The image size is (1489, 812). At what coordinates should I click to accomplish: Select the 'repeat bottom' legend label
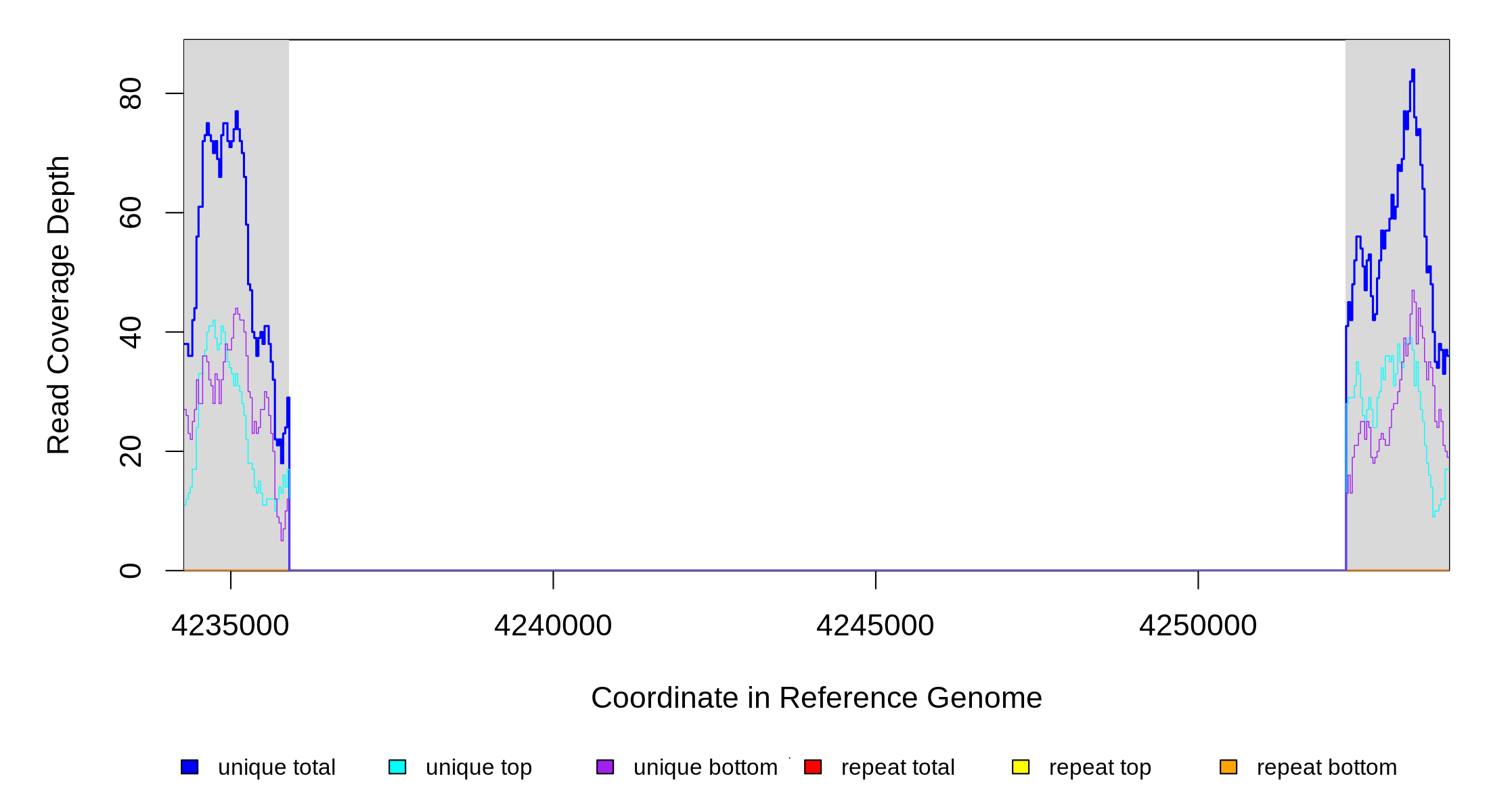tap(1327, 767)
